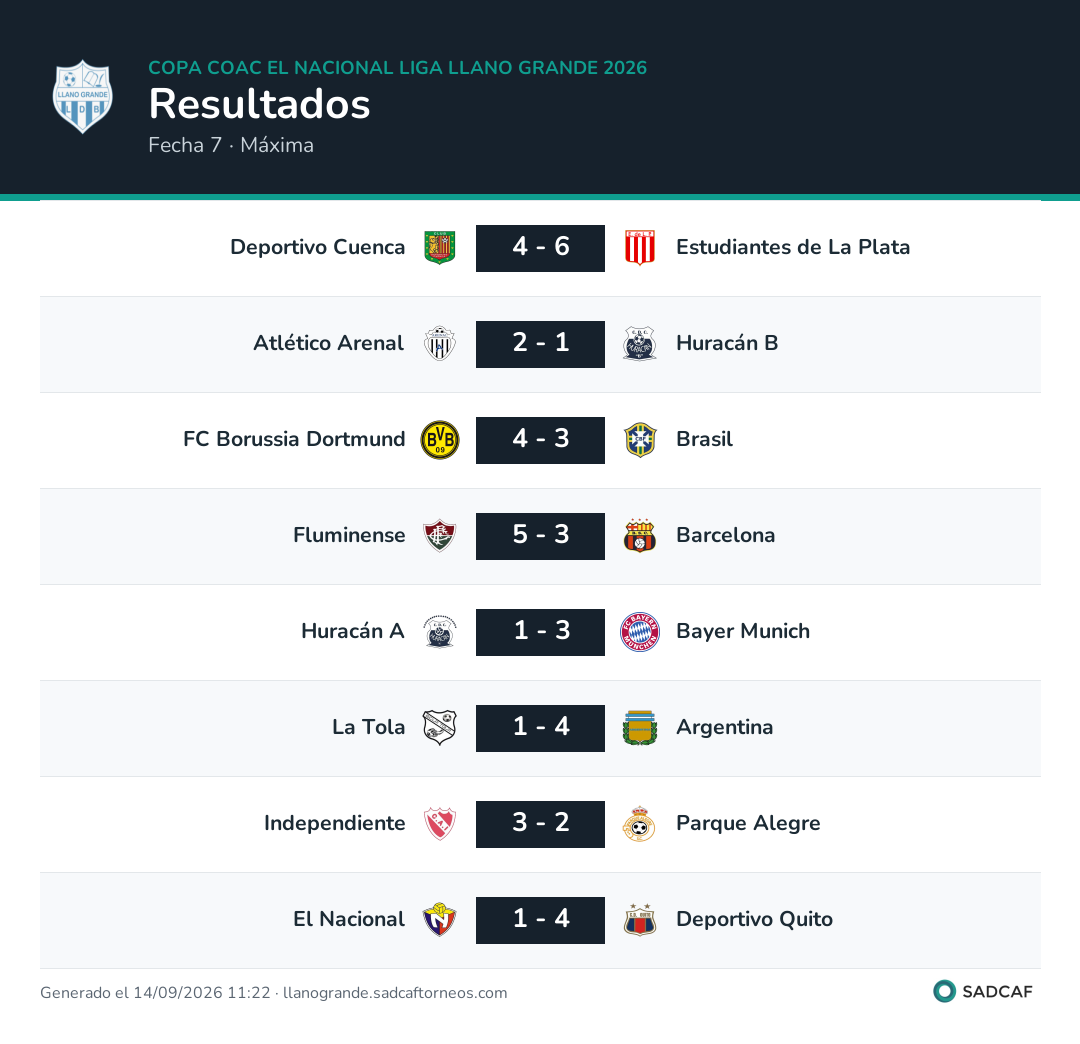The width and height of the screenshot is (1080, 1044).
Task: Click the Llano Grande league shield logo
Action: (83, 96)
